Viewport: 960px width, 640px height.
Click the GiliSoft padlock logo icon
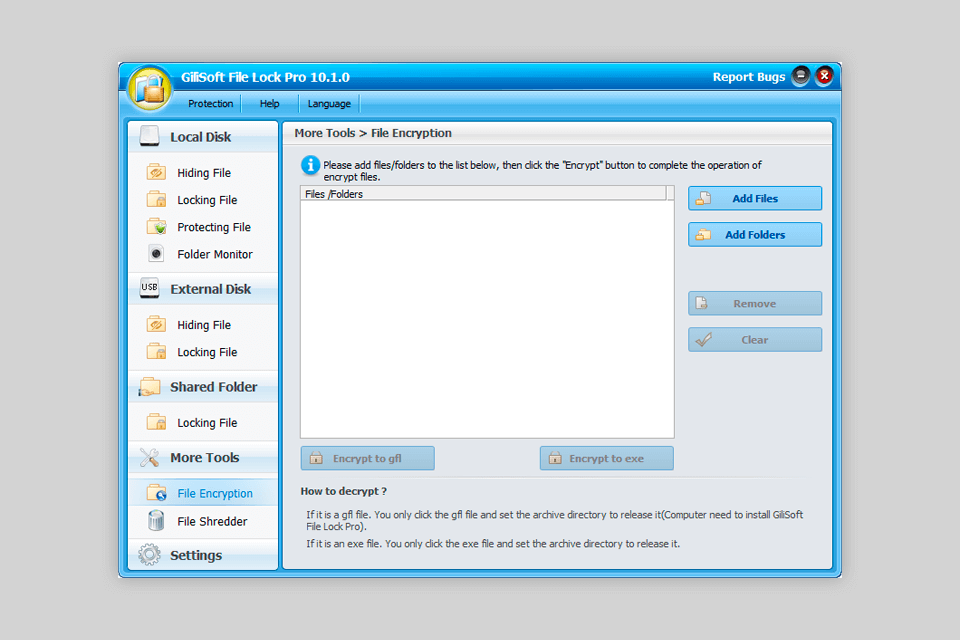pyautogui.click(x=149, y=89)
